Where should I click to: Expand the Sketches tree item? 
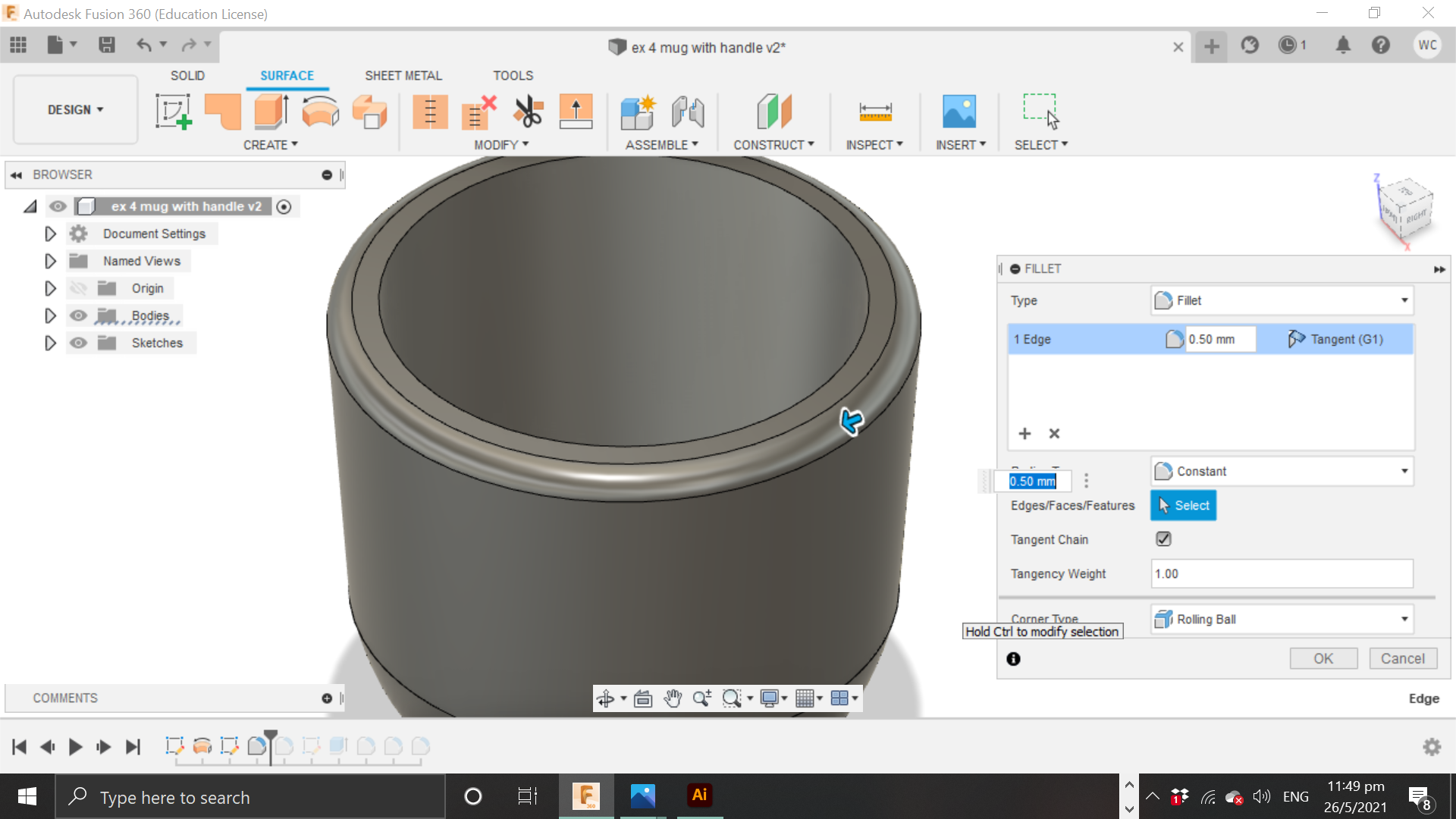pos(51,342)
